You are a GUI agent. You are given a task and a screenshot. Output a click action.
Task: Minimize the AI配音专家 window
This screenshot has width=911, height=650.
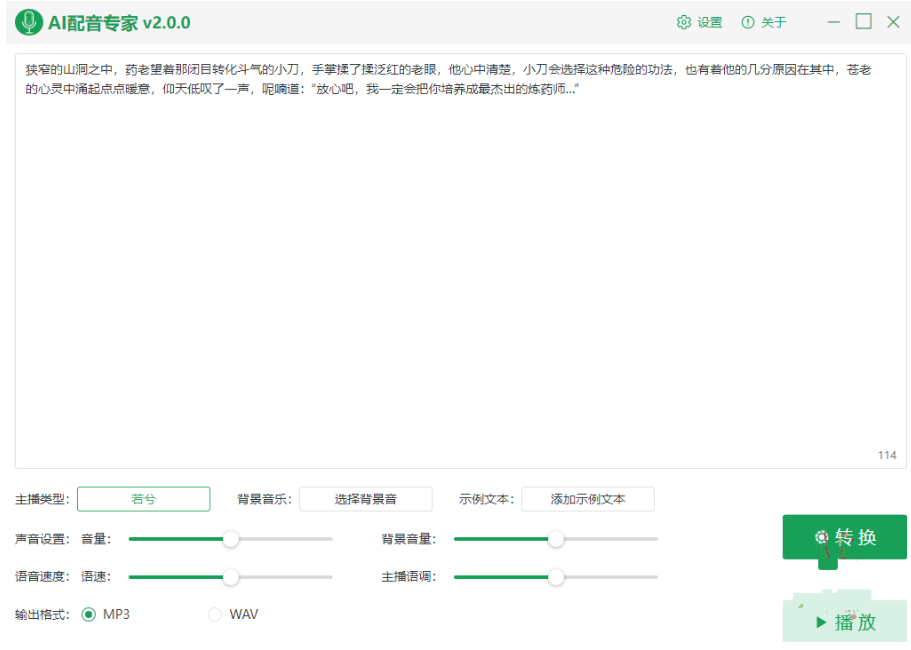834,22
